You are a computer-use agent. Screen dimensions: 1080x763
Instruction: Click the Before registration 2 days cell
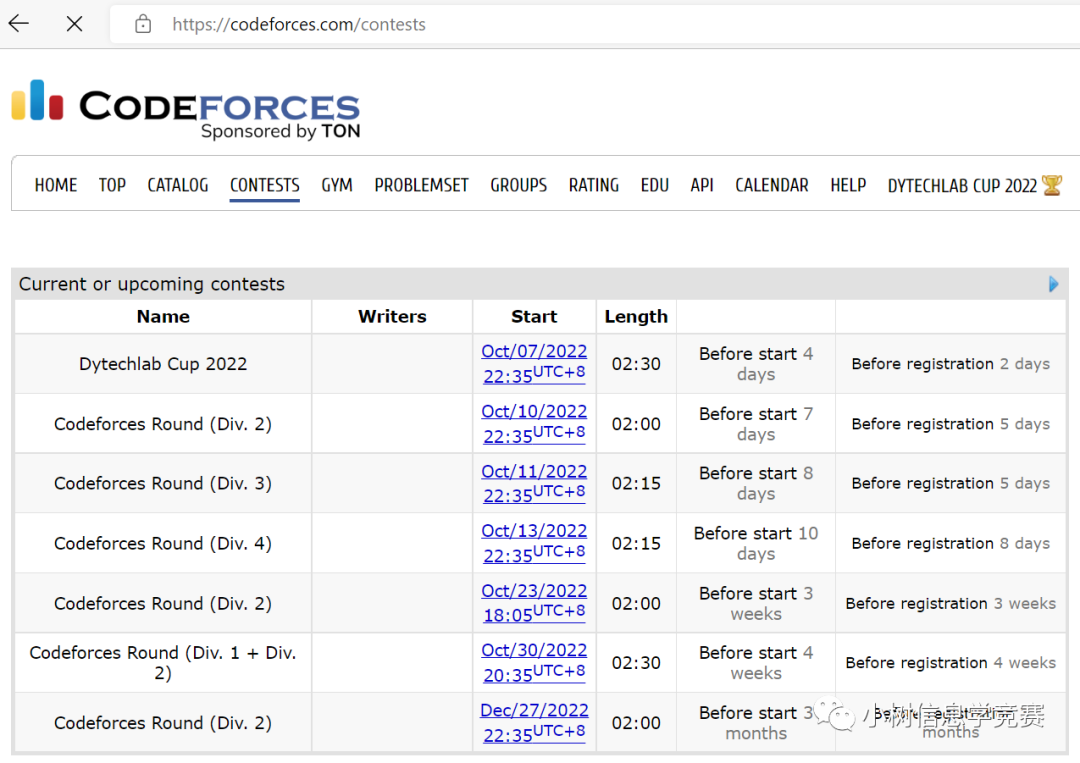click(x=951, y=364)
